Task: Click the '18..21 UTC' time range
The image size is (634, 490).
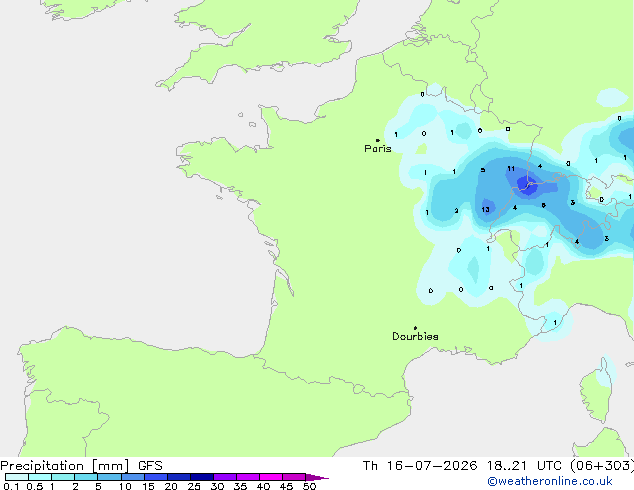Action: point(524,466)
